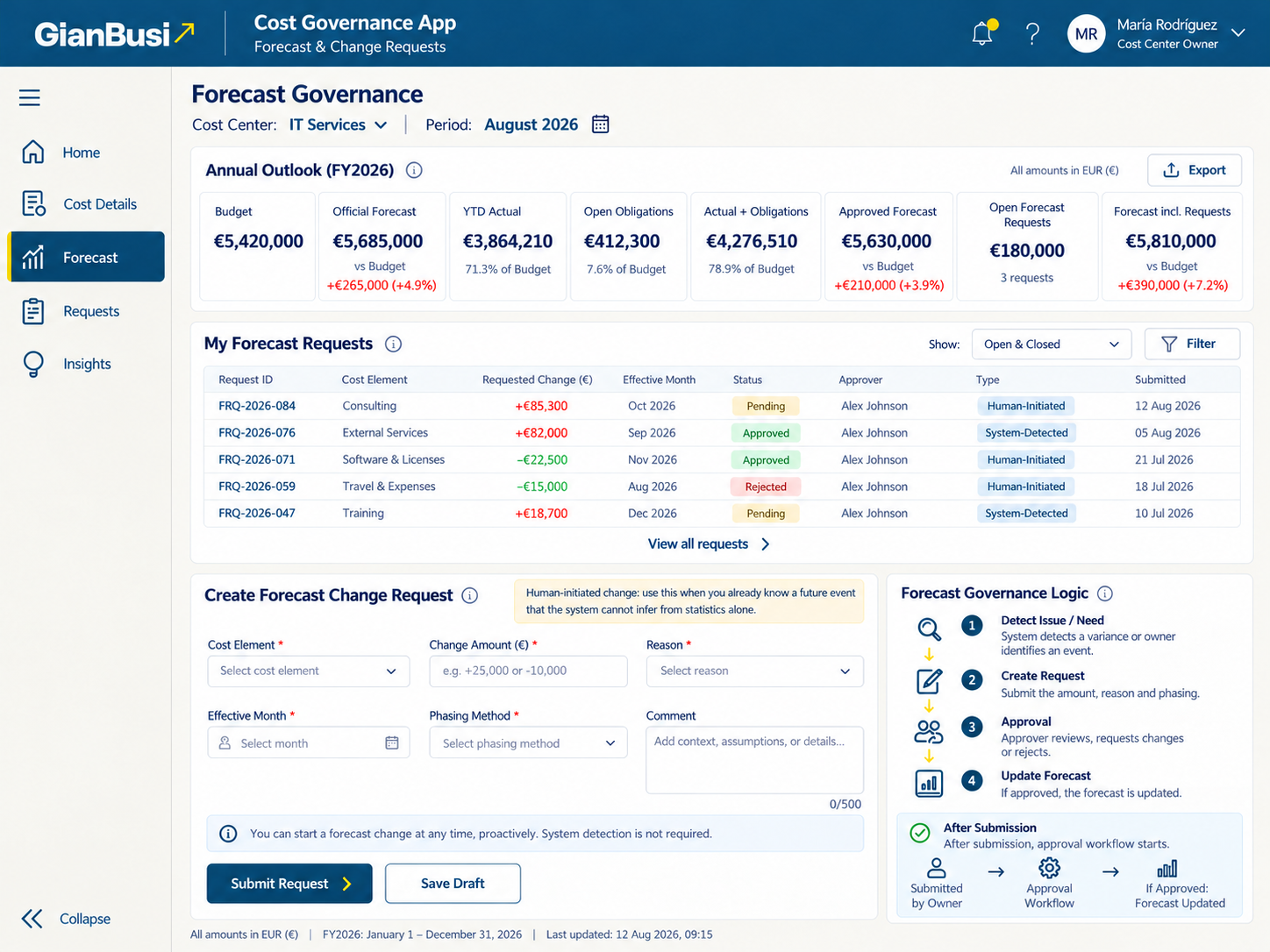Viewport: 1270px width, 952px height.
Task: Show info for Forecast Governance Logic
Action: pos(1105,593)
